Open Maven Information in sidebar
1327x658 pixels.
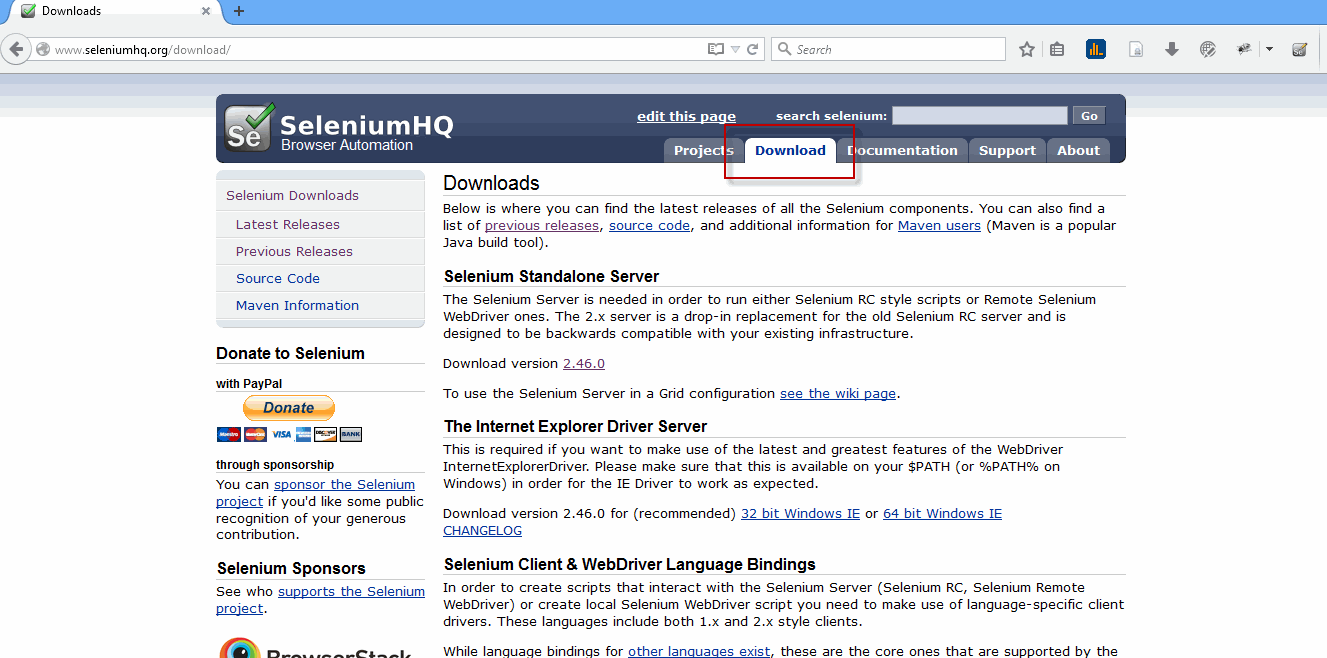click(x=297, y=306)
